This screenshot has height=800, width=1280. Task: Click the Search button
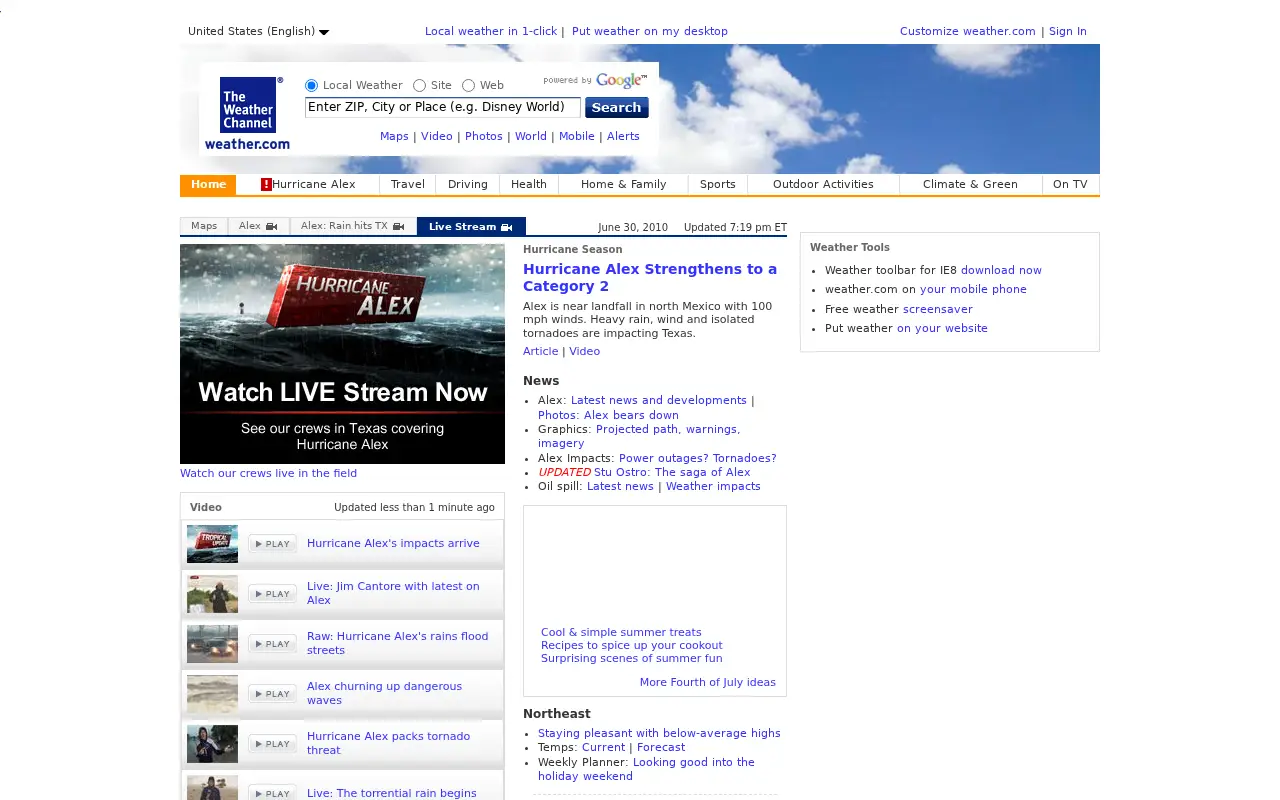point(616,108)
